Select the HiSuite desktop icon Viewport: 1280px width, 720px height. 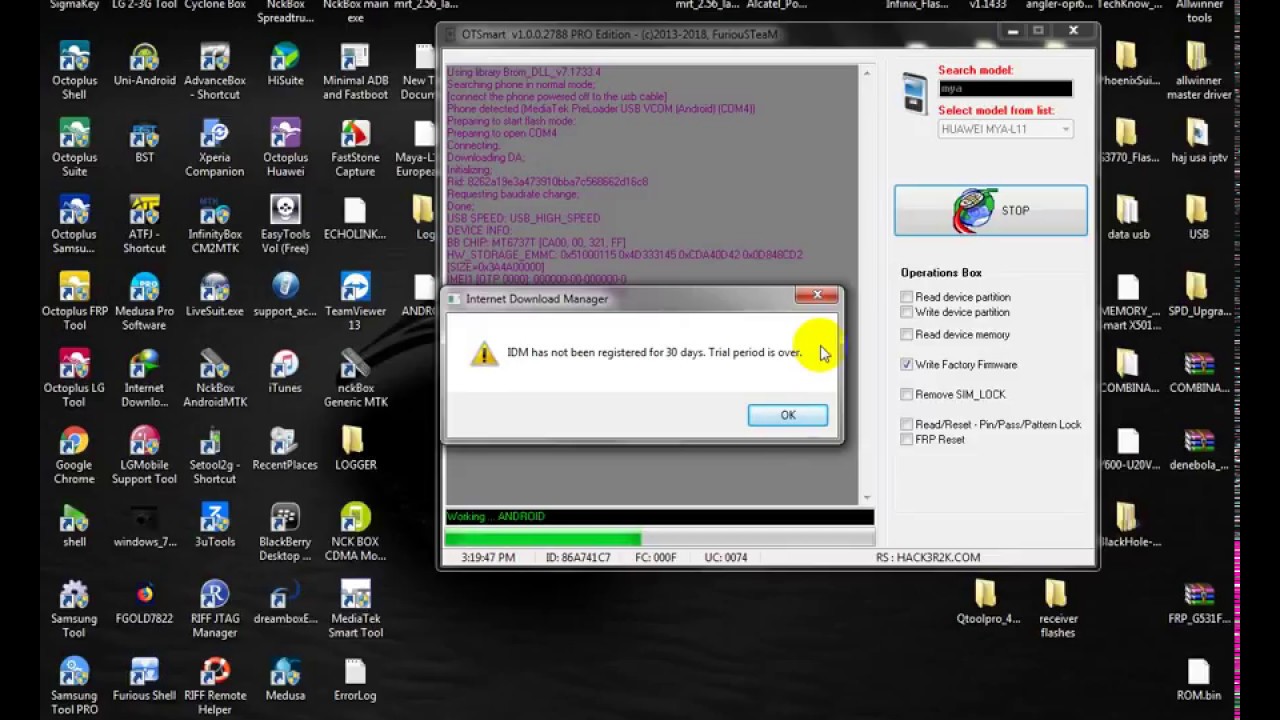pos(285,65)
